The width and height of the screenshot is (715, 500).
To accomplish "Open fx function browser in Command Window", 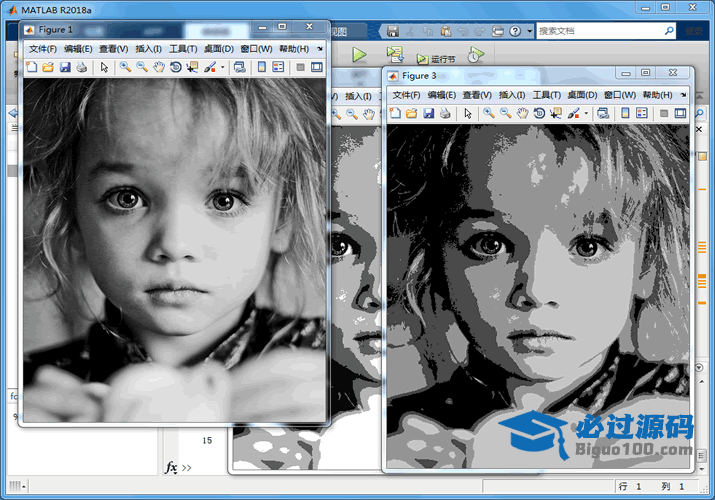I will 171,467.
